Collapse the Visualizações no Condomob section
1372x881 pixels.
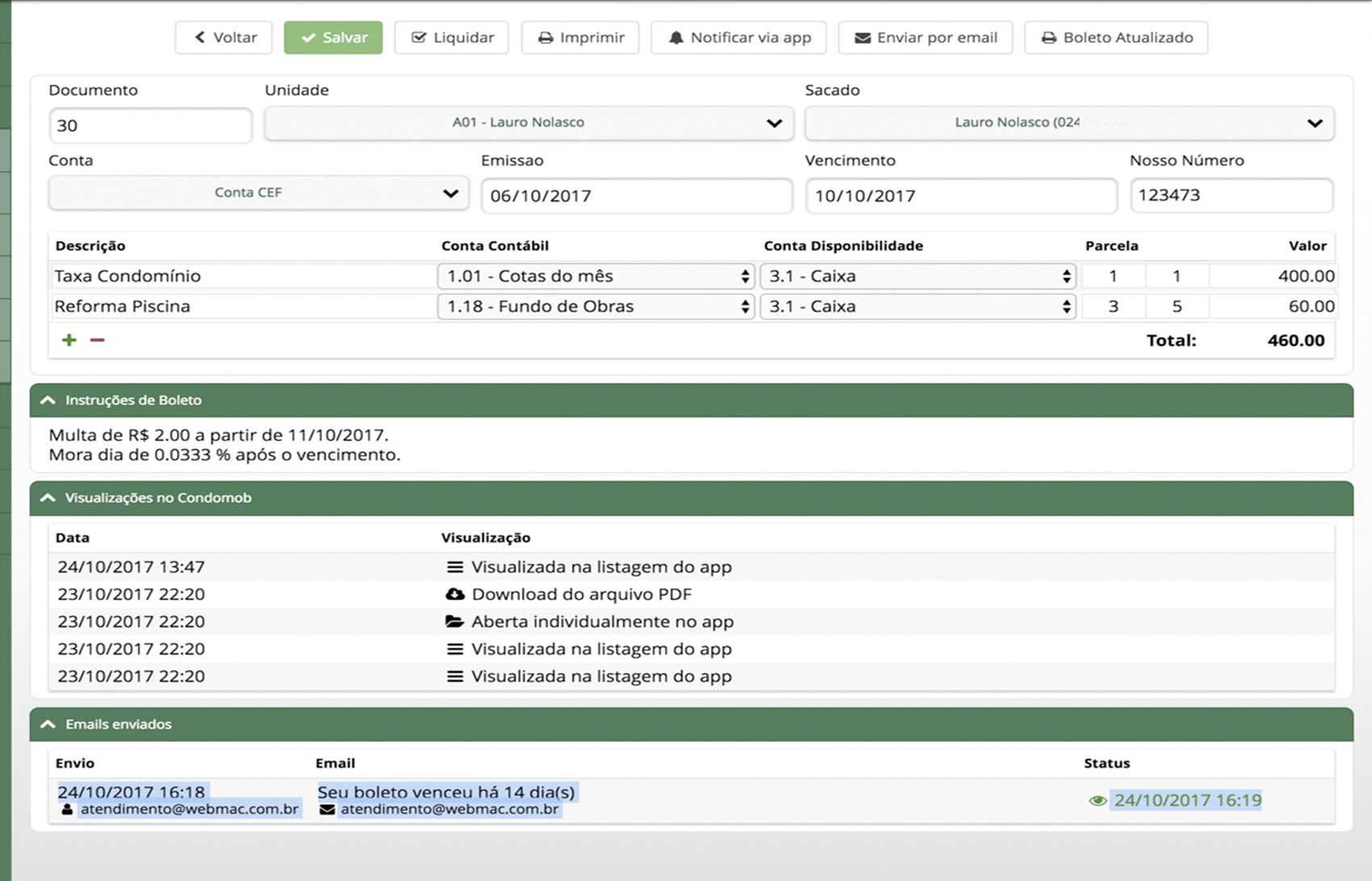point(48,498)
